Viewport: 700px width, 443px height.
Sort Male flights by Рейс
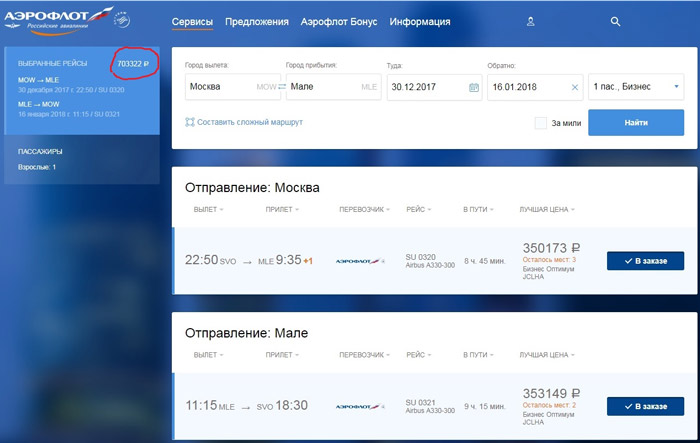coord(418,355)
